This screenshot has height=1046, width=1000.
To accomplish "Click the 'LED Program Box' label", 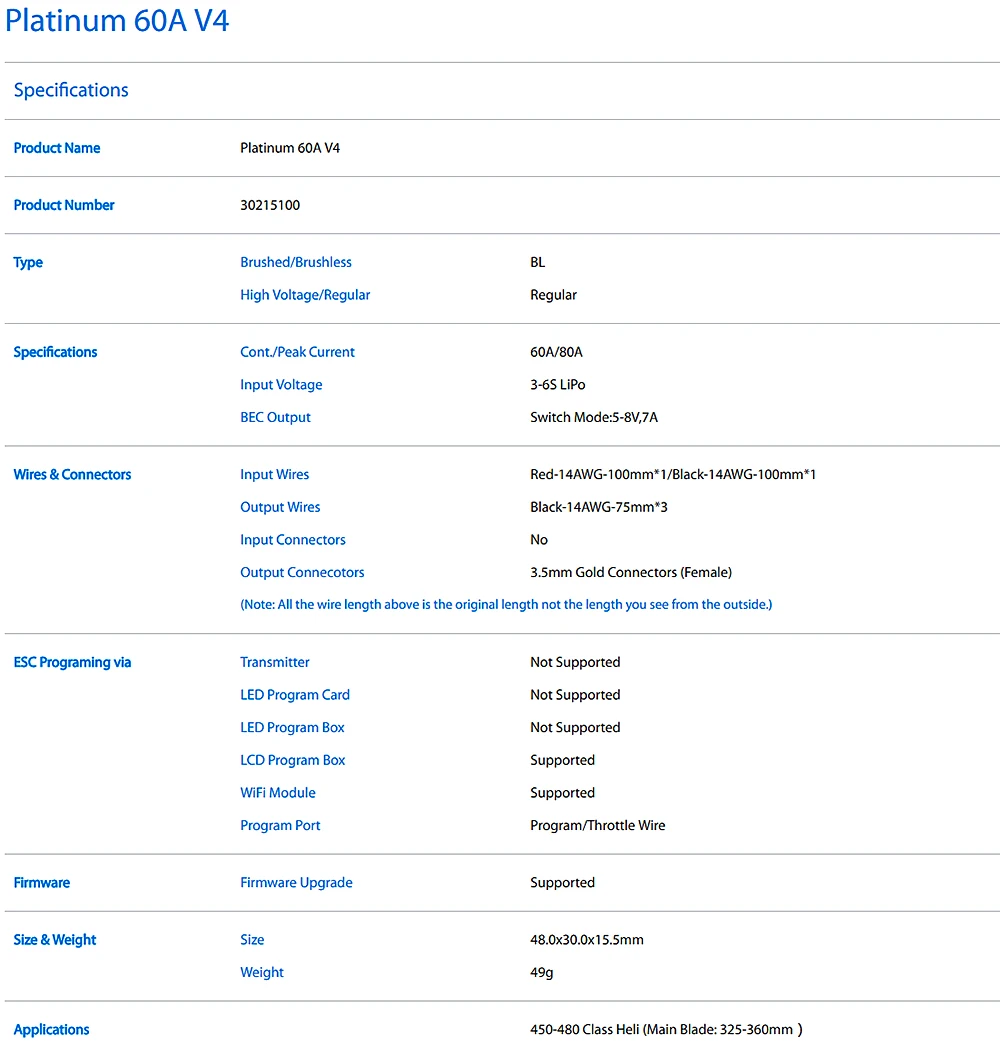I will pyautogui.click(x=292, y=728).
